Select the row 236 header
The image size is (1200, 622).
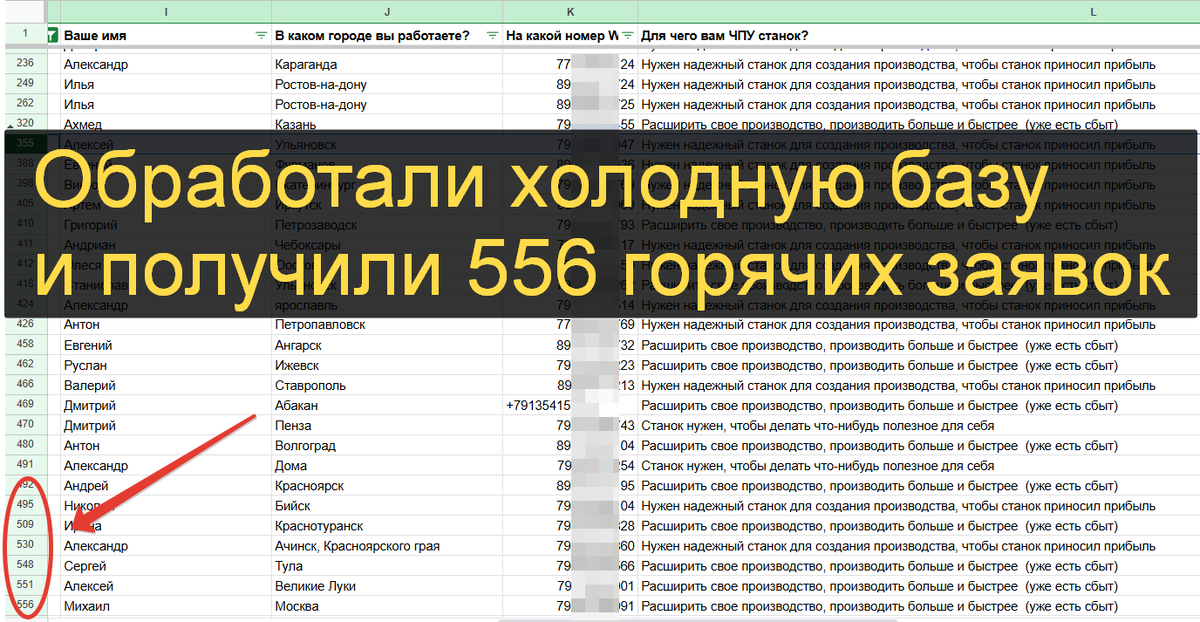[25, 64]
